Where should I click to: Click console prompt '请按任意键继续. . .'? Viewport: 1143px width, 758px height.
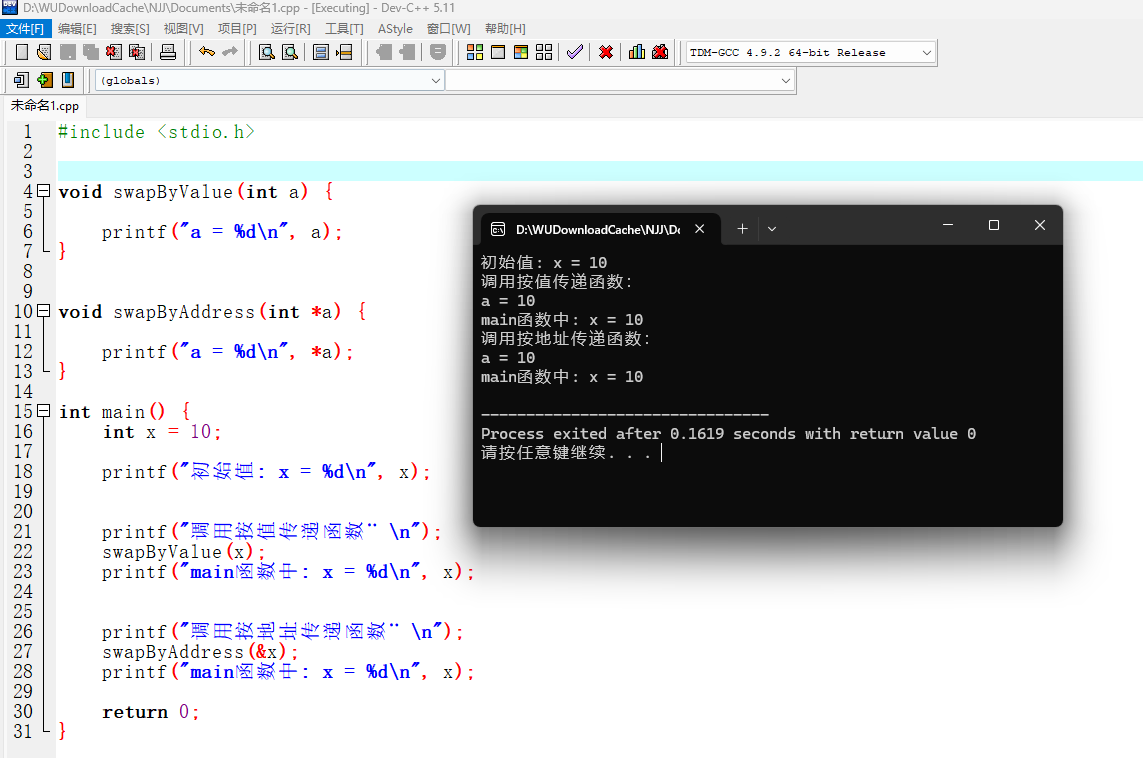click(x=566, y=453)
